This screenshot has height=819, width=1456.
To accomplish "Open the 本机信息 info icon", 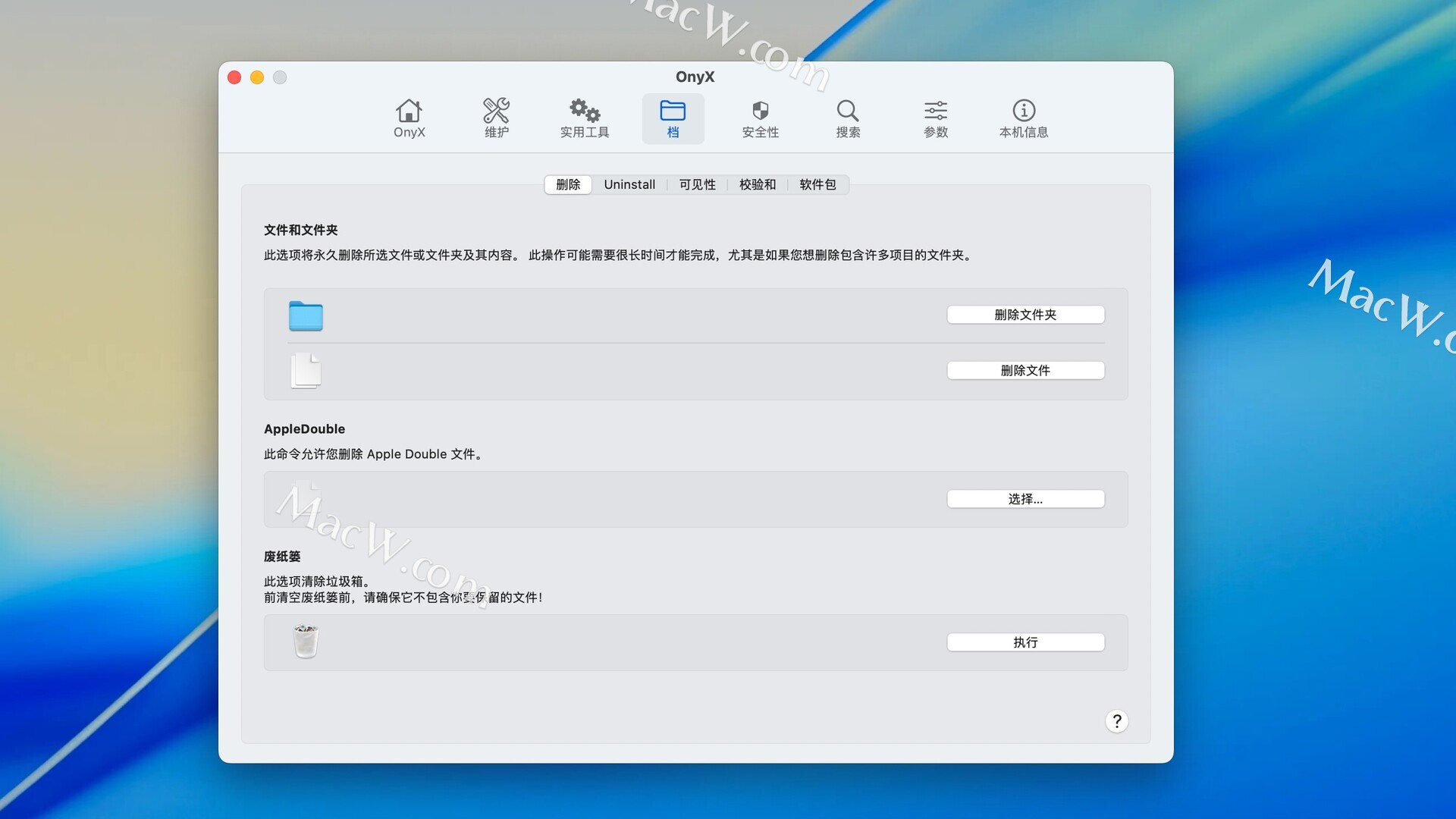I will [1024, 118].
